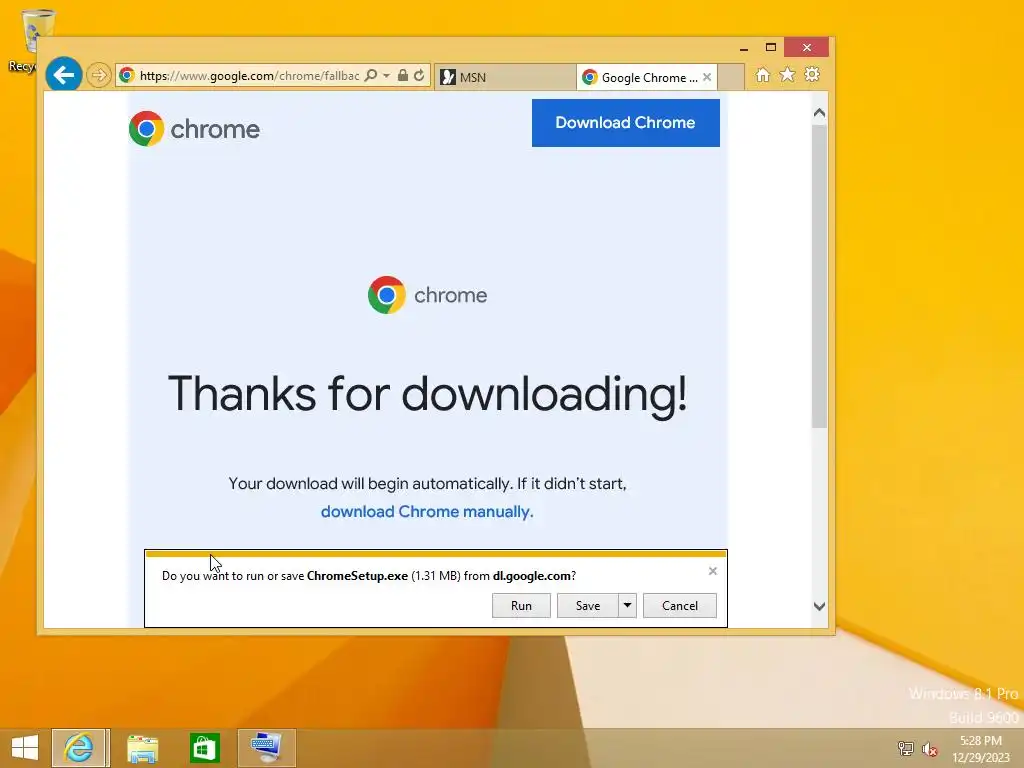
Task: Open Windows Store from the taskbar
Action: tap(204, 748)
